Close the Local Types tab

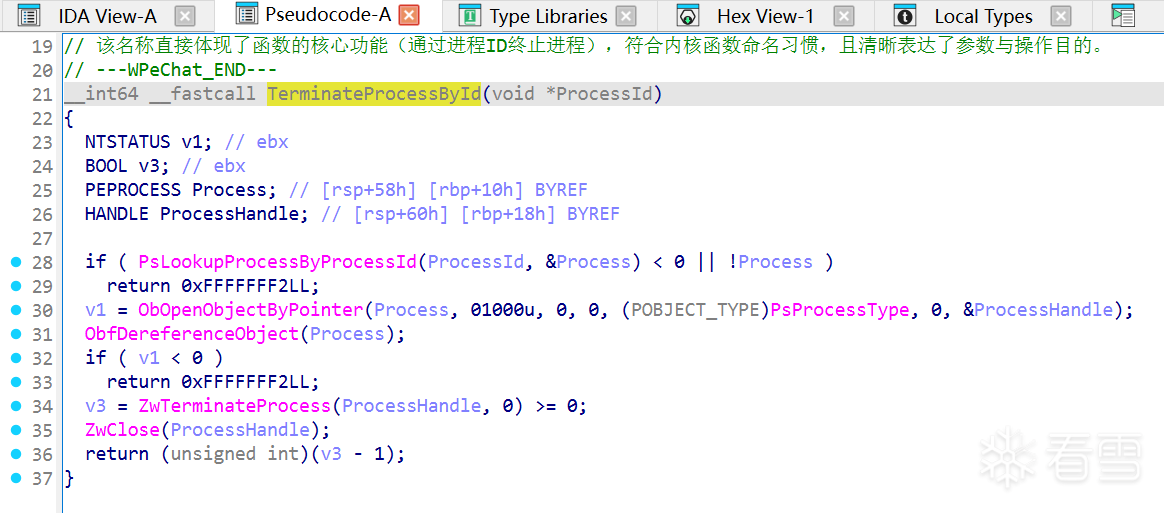pyautogui.click(x=1062, y=16)
